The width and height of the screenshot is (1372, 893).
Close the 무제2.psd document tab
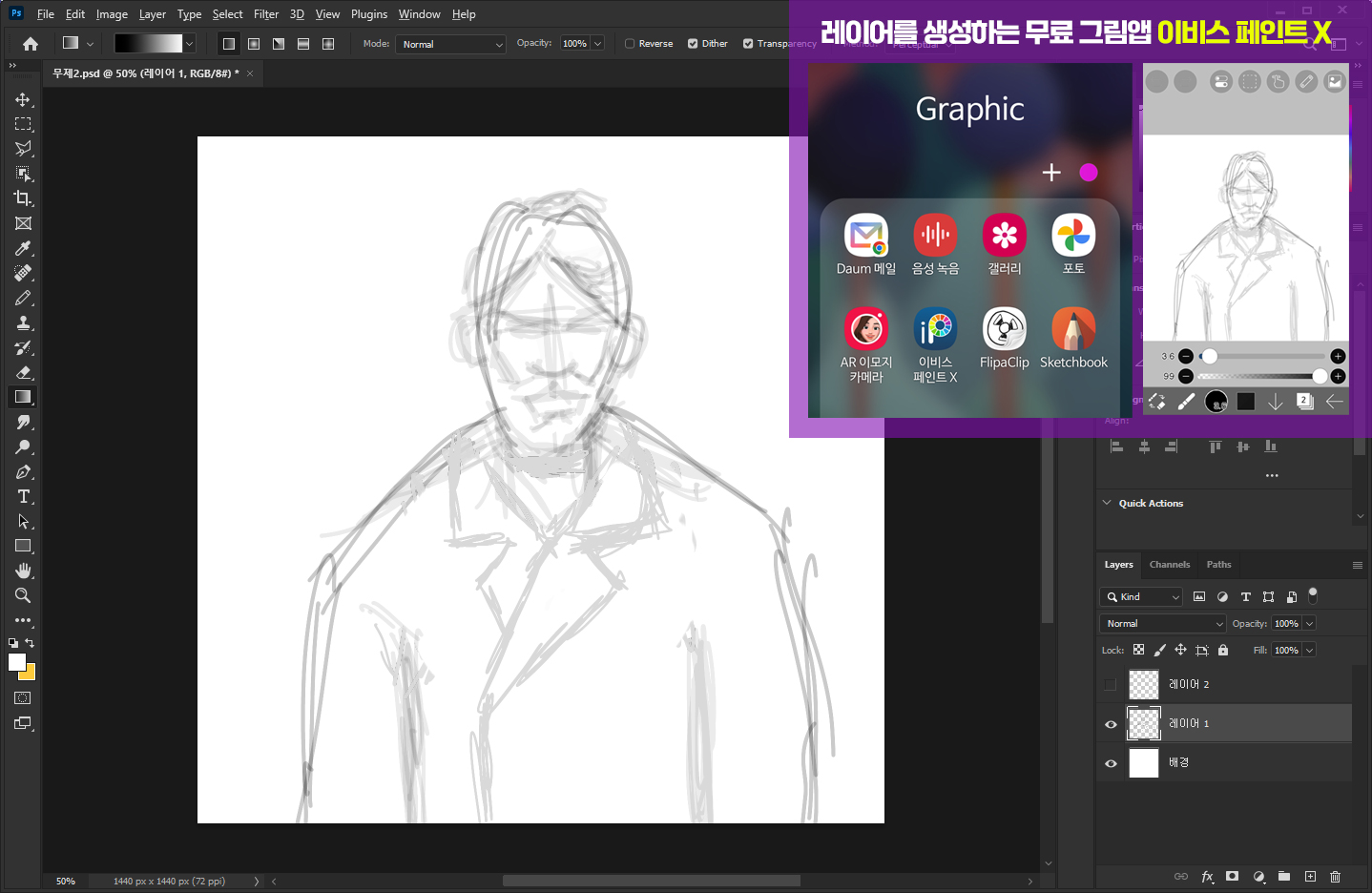coord(250,73)
